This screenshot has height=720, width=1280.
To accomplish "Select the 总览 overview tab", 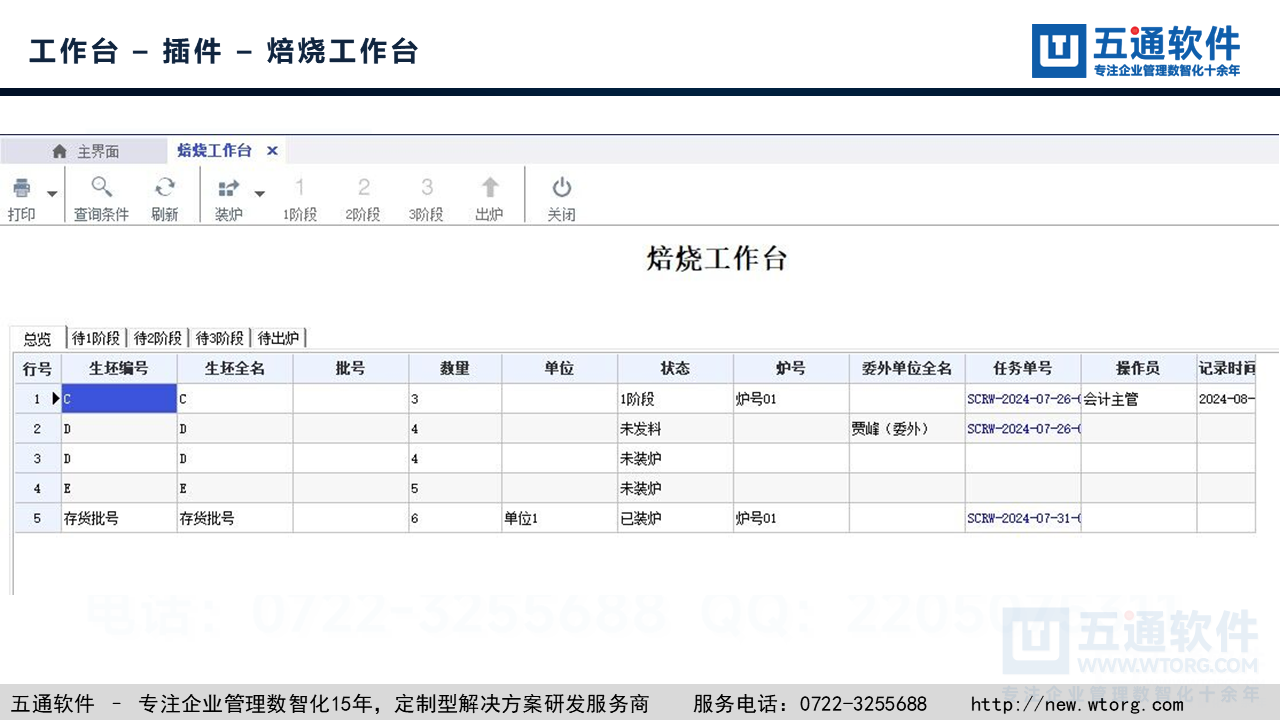I will (38, 338).
